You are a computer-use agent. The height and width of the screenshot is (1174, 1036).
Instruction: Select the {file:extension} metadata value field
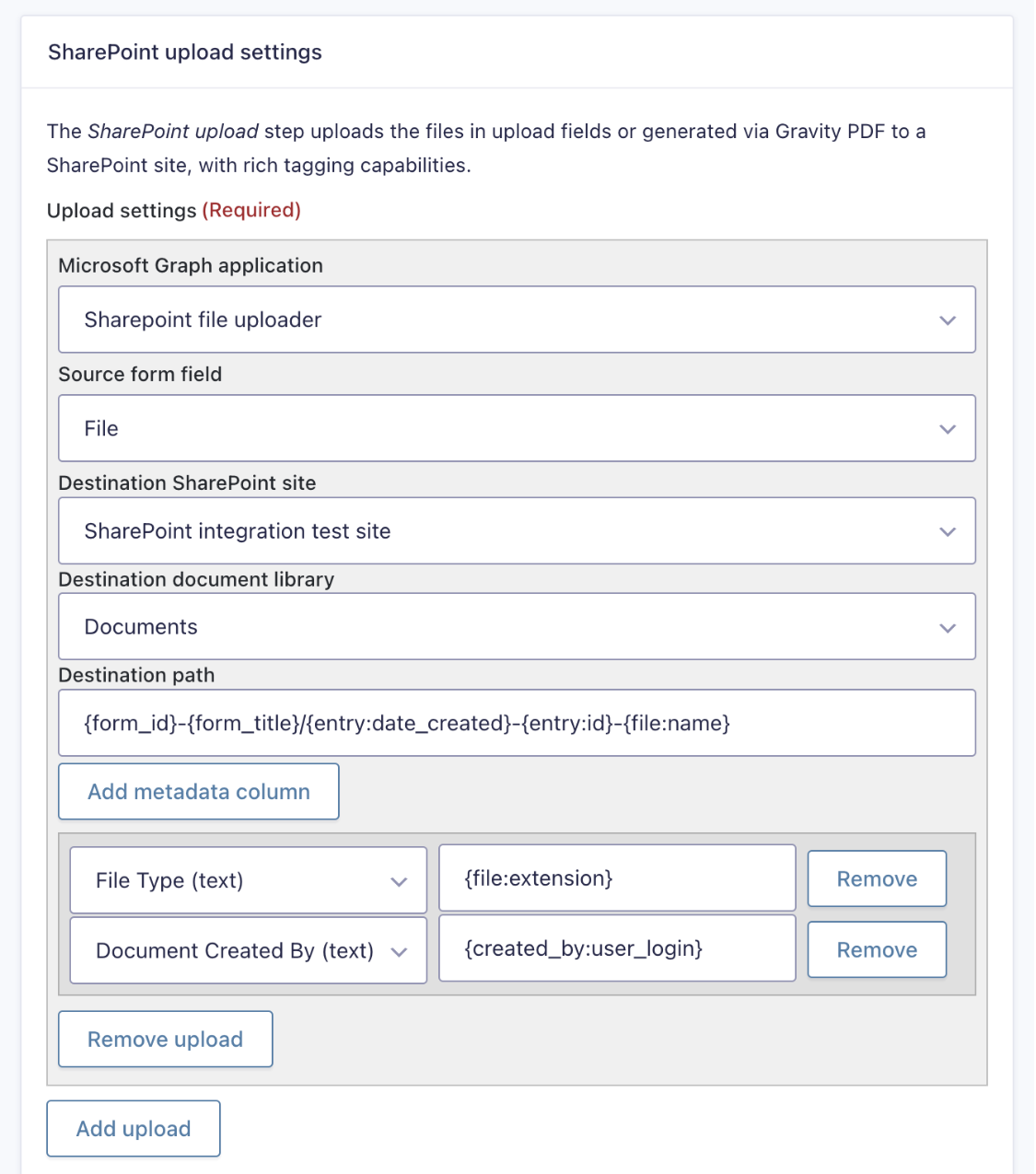coord(616,878)
